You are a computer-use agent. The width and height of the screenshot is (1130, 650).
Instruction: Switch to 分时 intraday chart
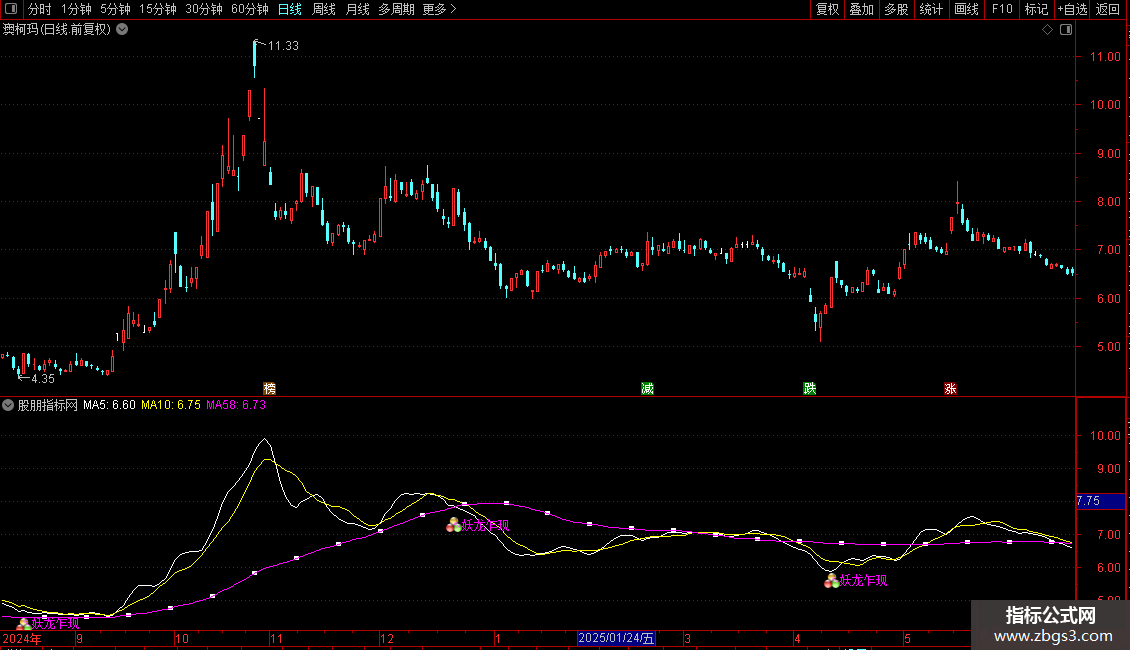point(40,9)
